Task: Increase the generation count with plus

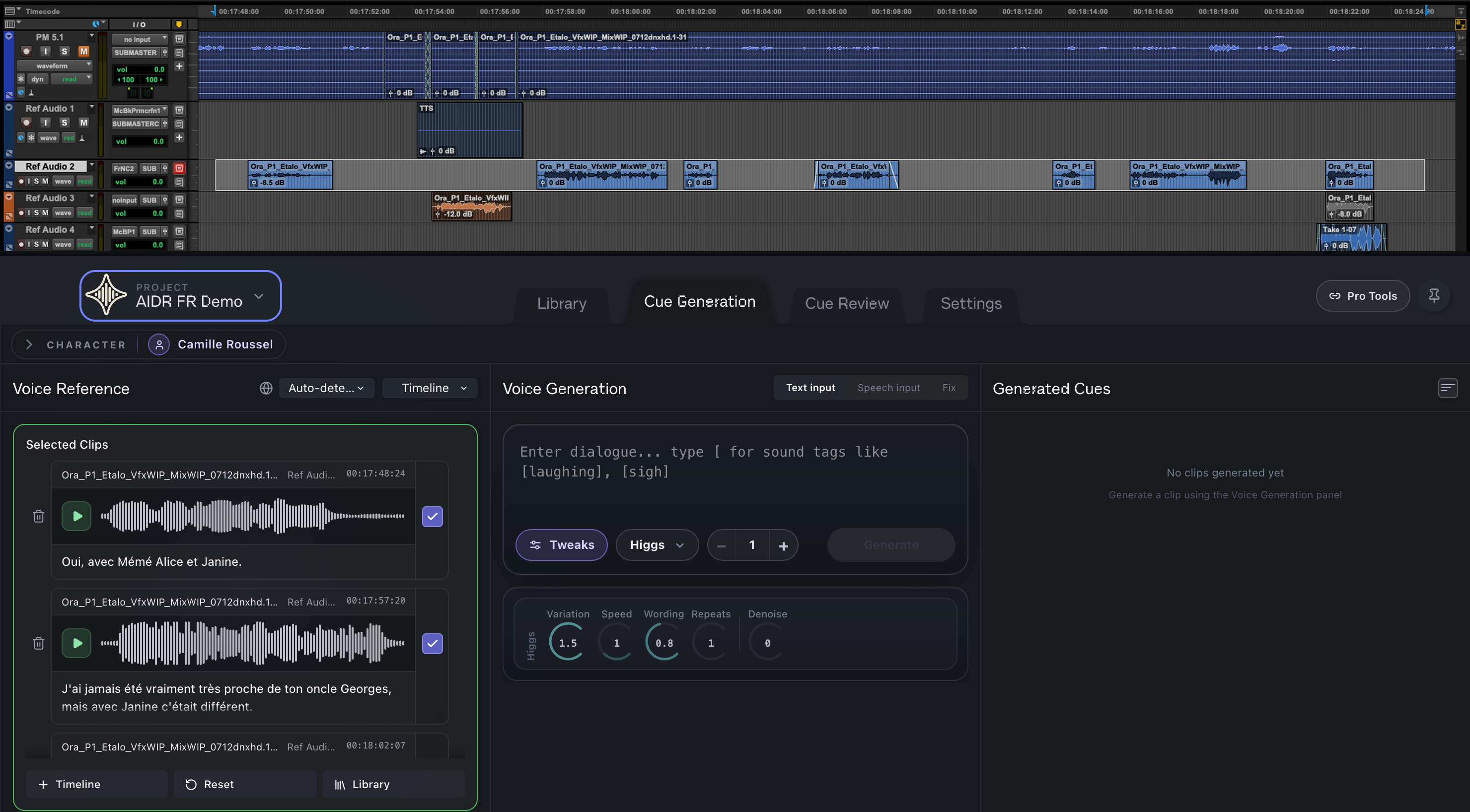Action: (783, 545)
